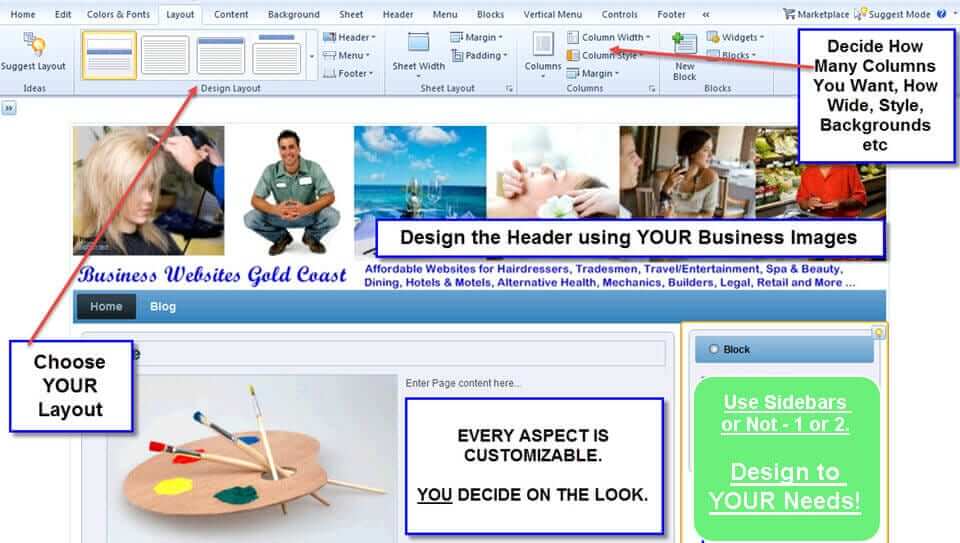Open the Marketplace cart icon
The height and width of the screenshot is (543, 960).
tap(790, 14)
